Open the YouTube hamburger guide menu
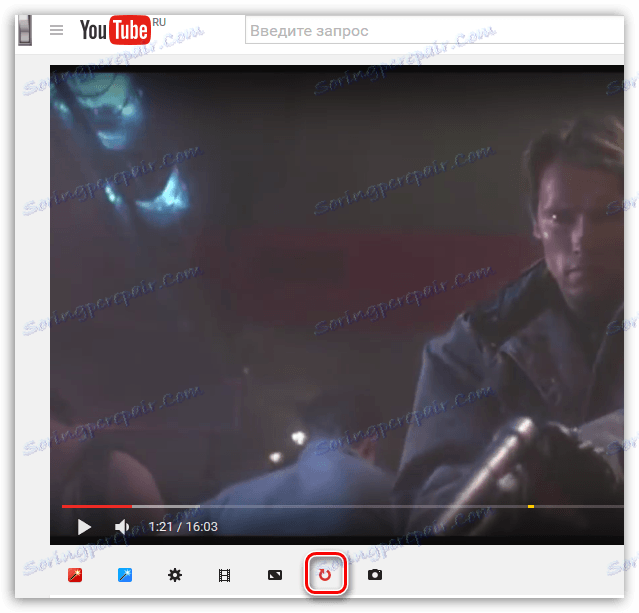The height and width of the screenshot is (613, 639). click(56, 30)
